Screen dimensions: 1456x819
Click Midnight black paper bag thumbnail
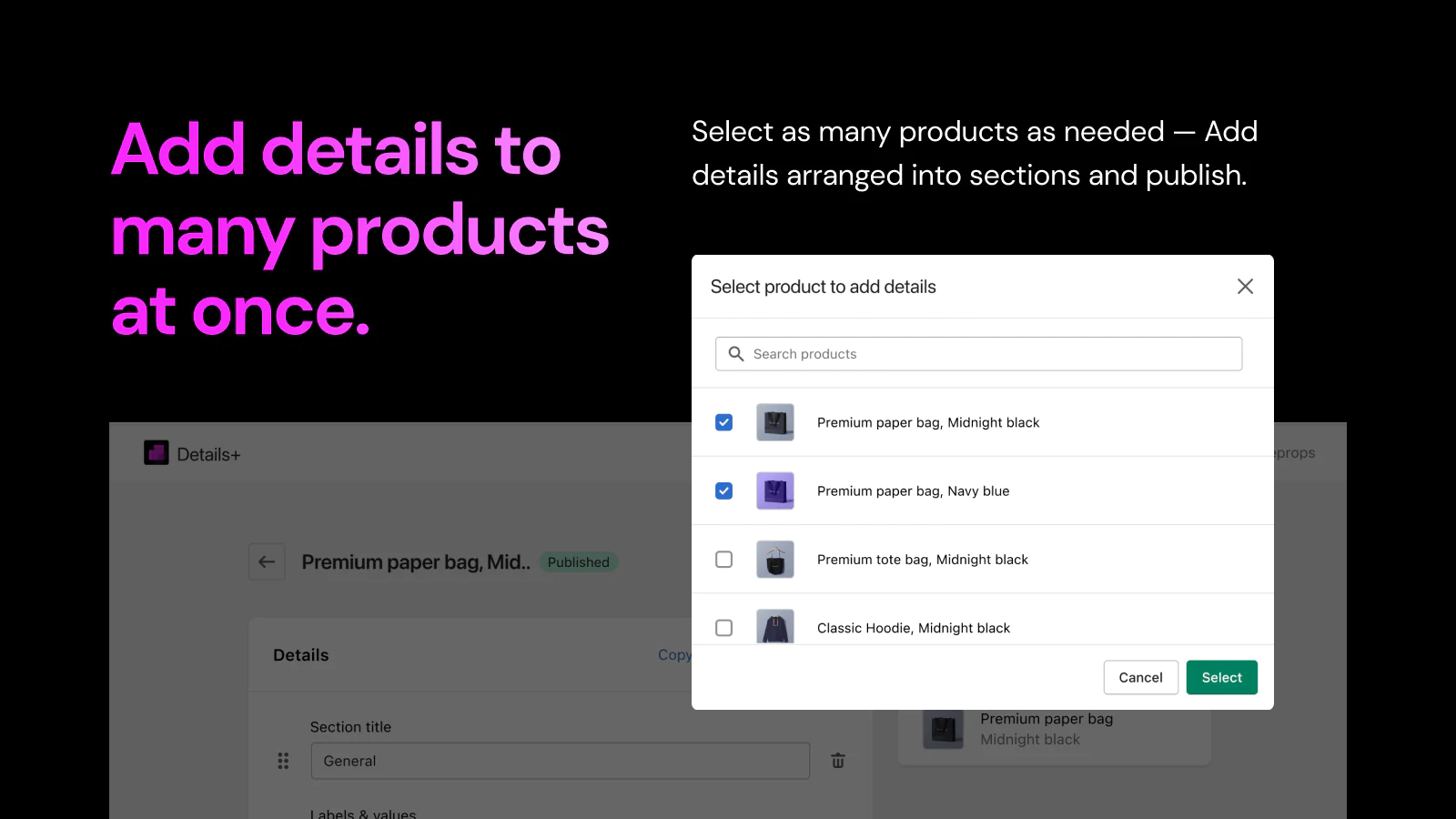pyautogui.click(x=775, y=422)
